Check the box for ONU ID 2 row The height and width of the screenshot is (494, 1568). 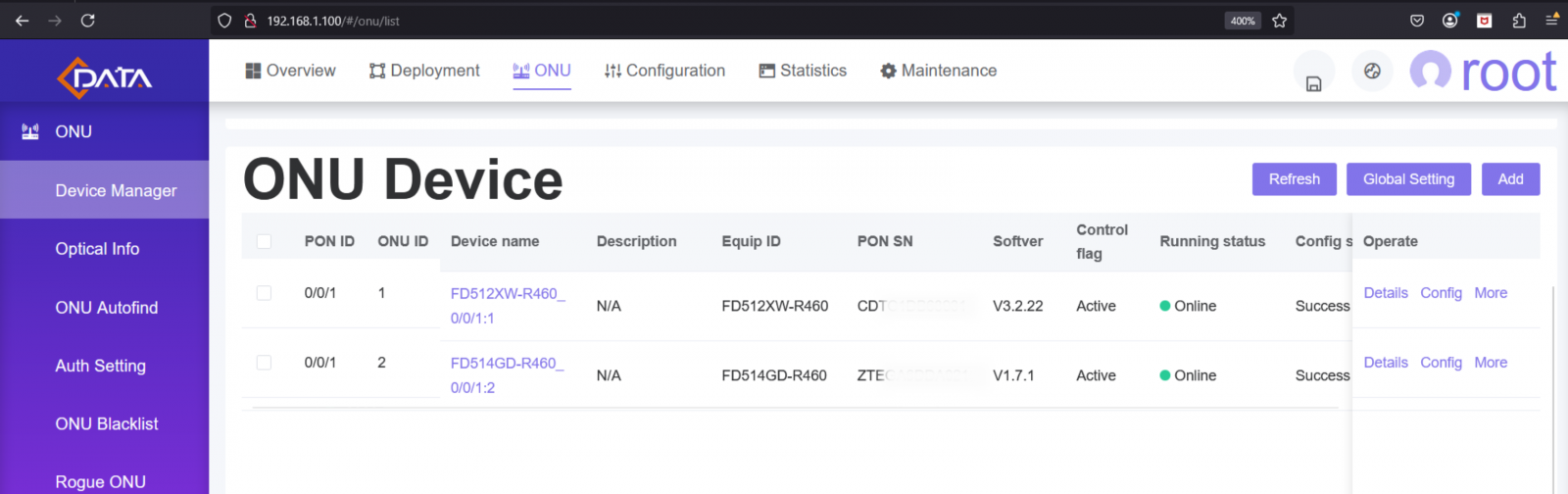(x=264, y=363)
